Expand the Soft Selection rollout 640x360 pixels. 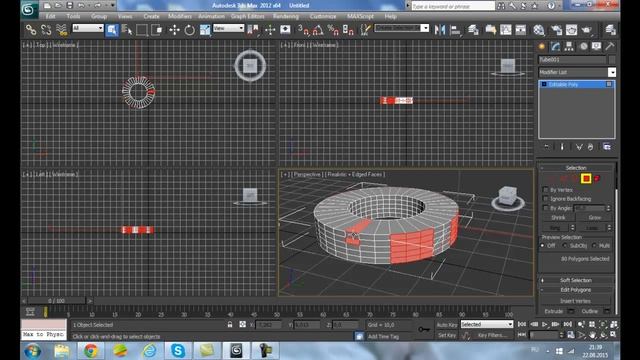coord(576,280)
